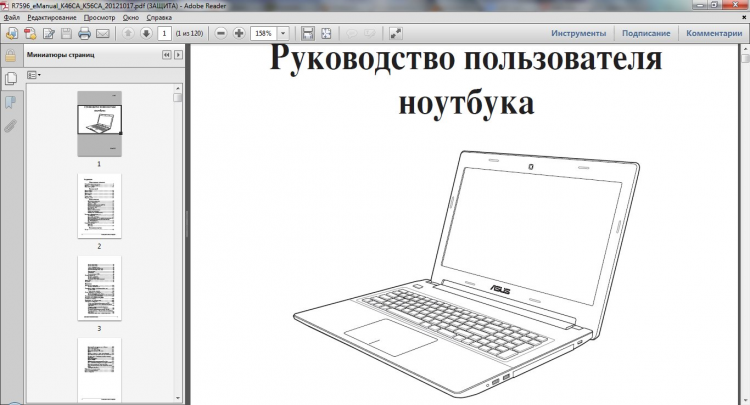Enable scrolling fit-width mode icon
Viewport: 750px width, 405px height.
point(308,33)
